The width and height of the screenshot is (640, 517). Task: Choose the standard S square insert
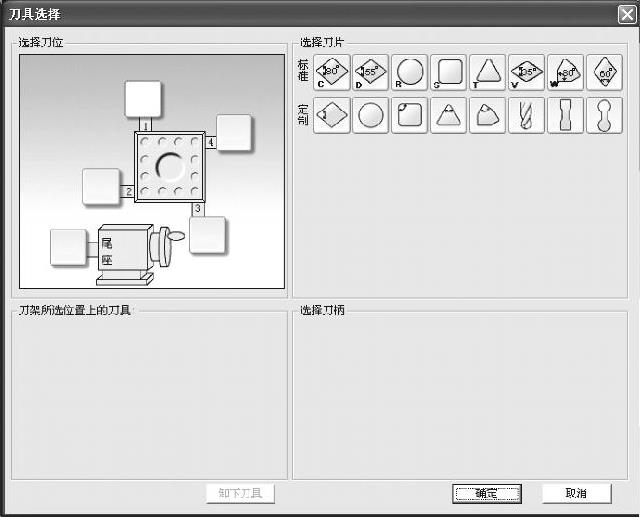(x=449, y=72)
